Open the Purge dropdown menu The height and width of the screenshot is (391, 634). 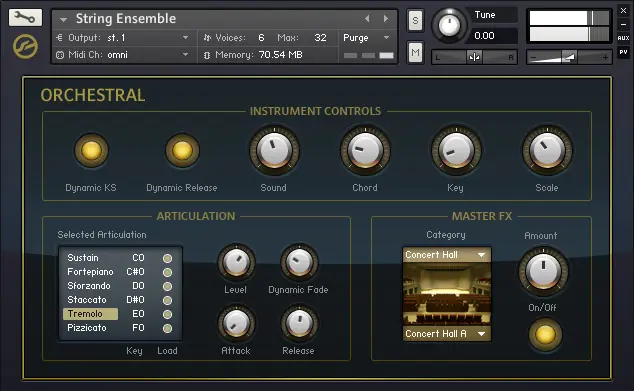(x=386, y=38)
